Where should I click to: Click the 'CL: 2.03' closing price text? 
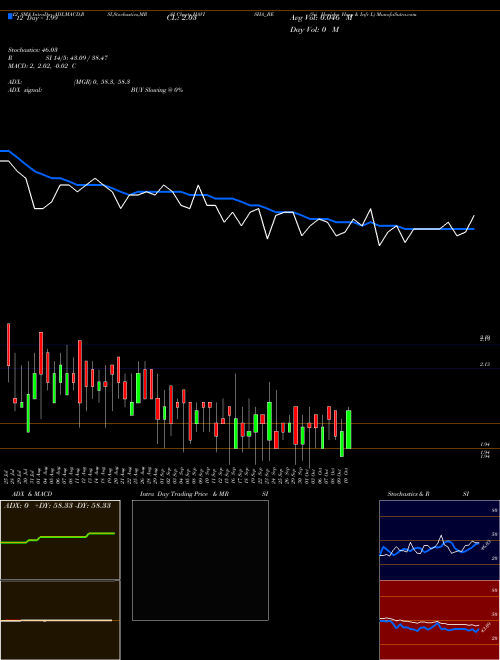coord(181,18)
